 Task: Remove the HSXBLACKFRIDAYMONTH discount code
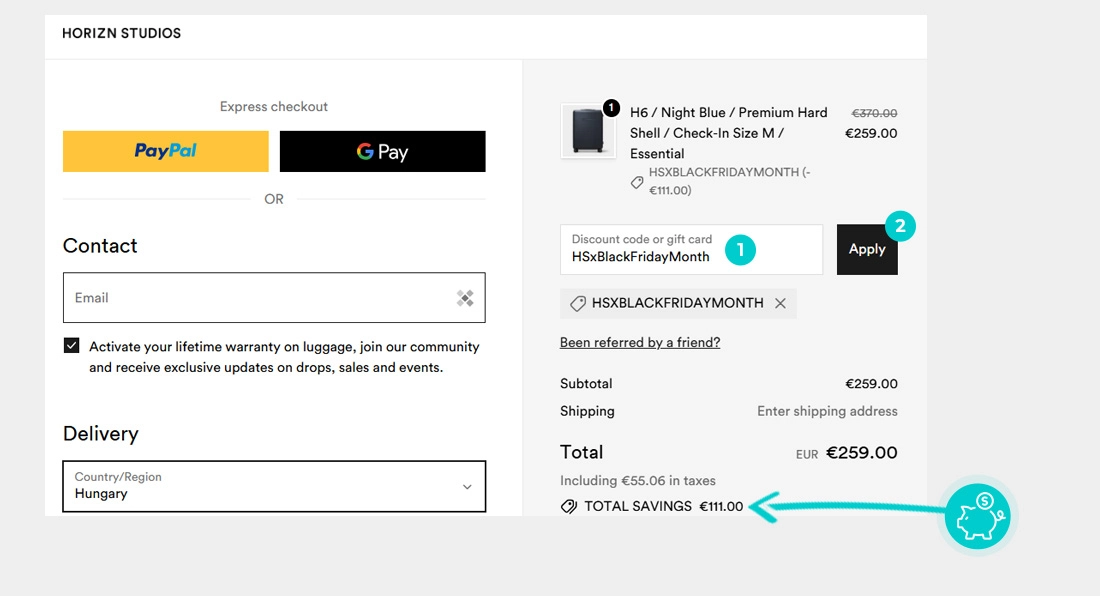pyautogui.click(x=780, y=303)
